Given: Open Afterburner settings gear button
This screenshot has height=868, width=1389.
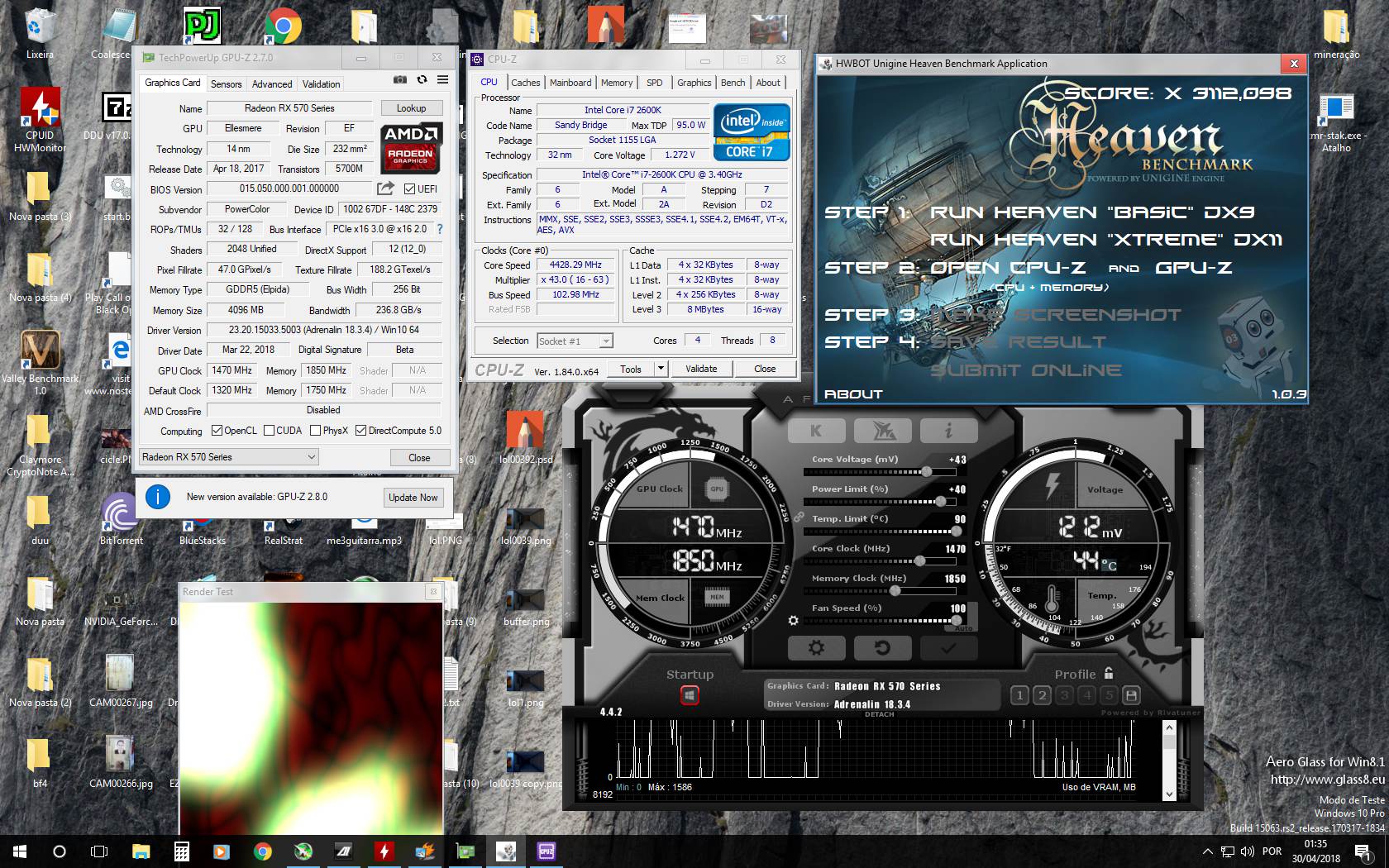Looking at the screenshot, I should 816,647.
